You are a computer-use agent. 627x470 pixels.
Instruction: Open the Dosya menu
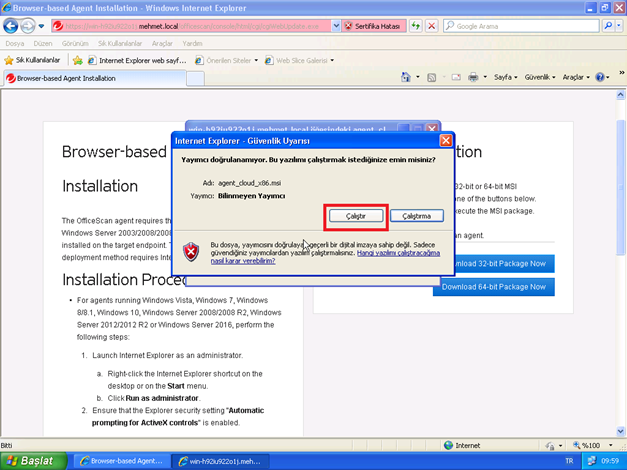pyautogui.click(x=15, y=44)
